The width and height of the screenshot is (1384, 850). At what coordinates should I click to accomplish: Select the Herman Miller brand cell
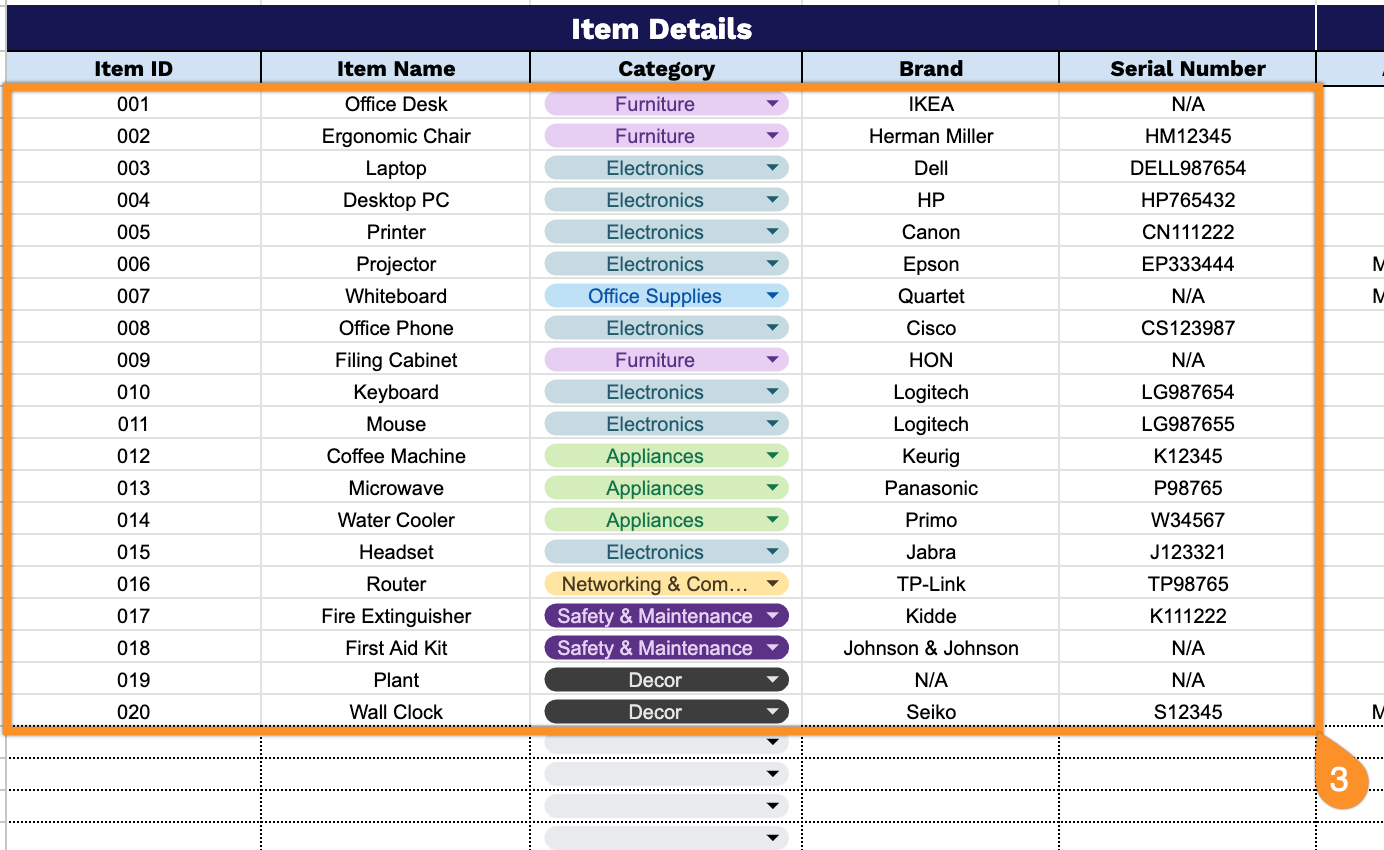coord(930,136)
